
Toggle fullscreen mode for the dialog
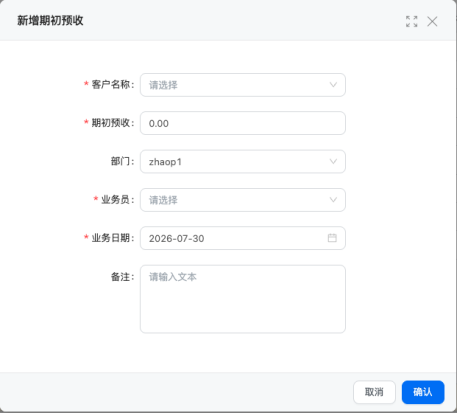pyautogui.click(x=412, y=21)
